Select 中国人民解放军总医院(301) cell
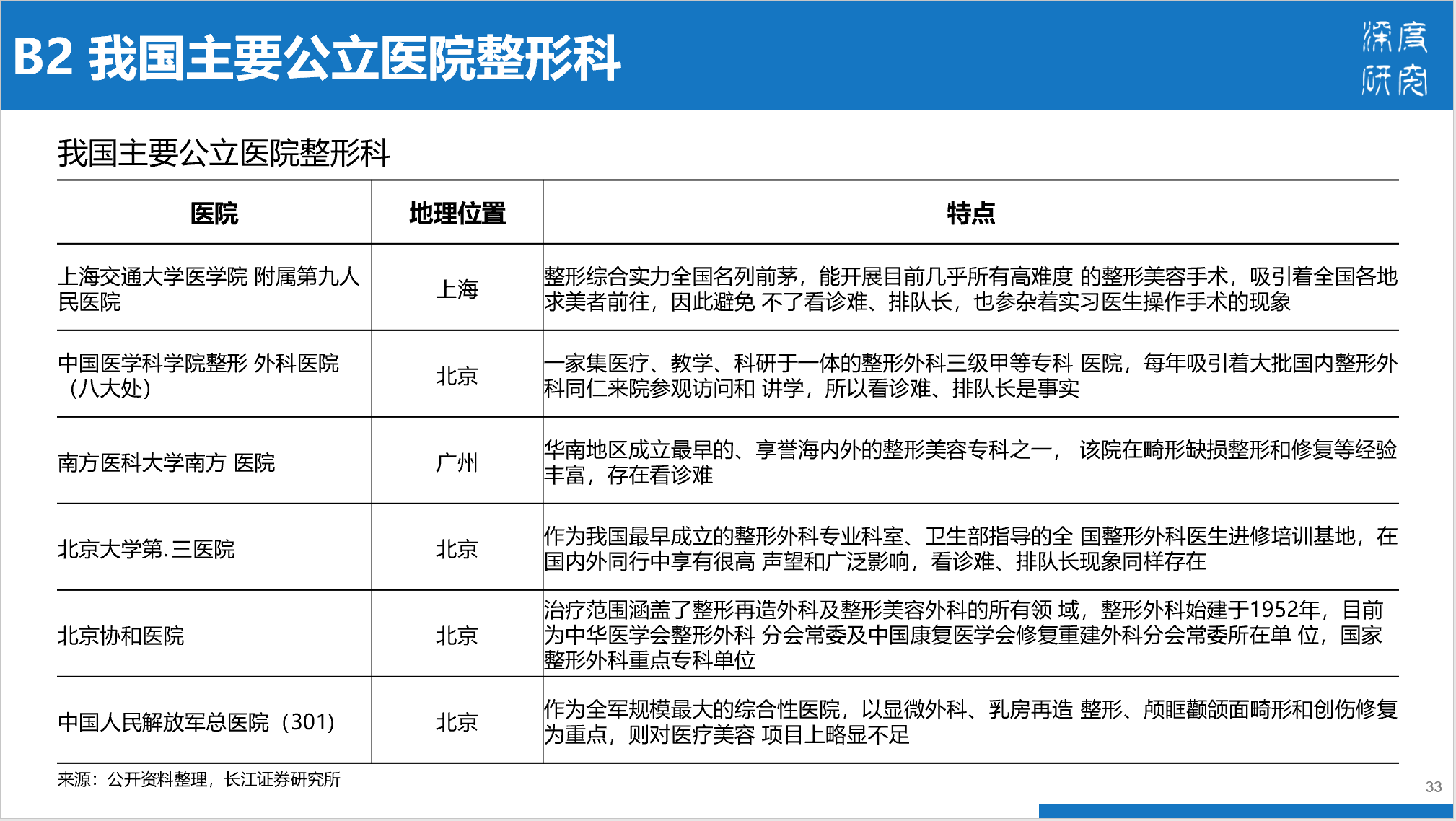Viewport: 1456px width, 821px height. tap(196, 722)
